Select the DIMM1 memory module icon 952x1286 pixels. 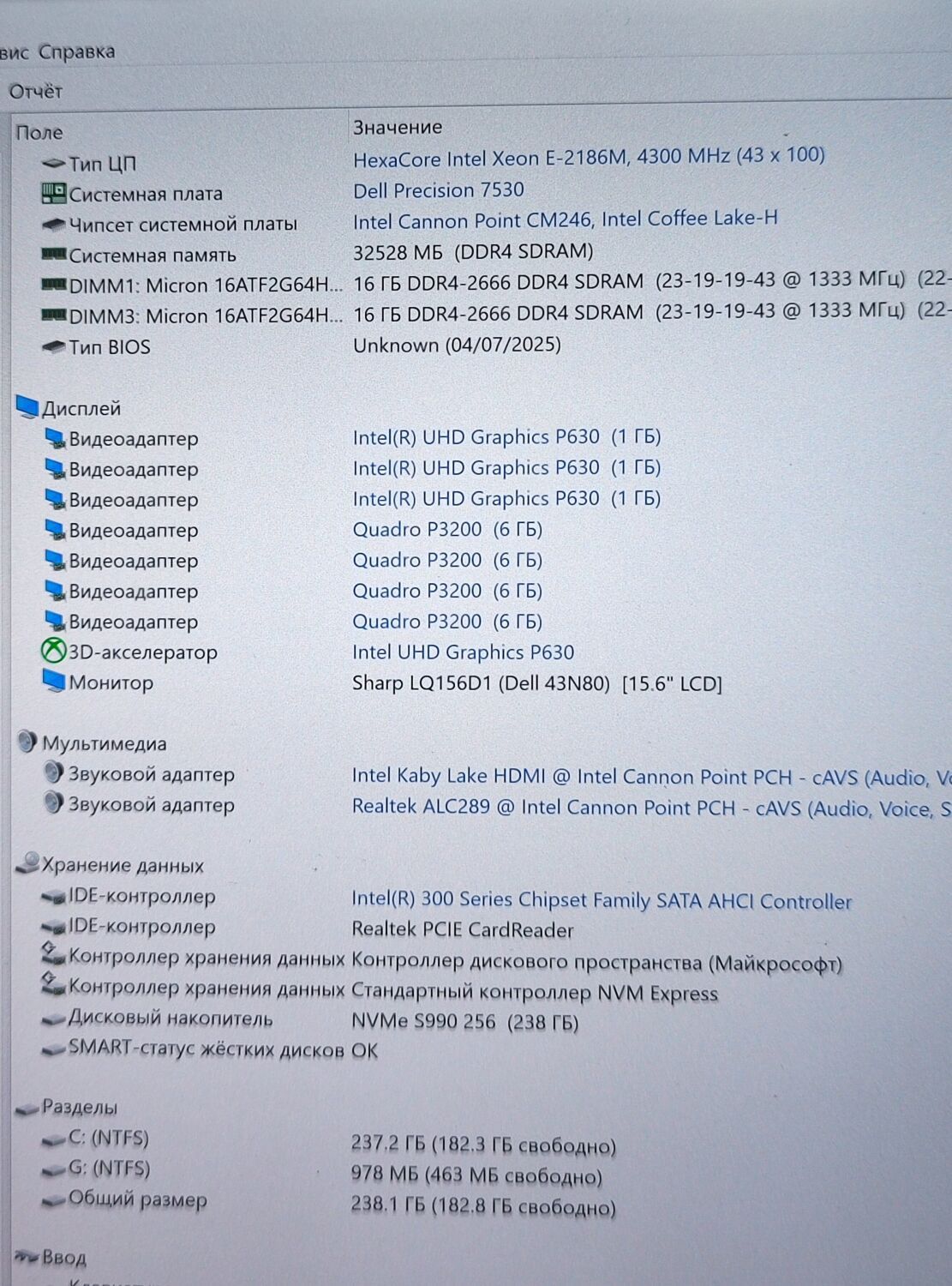pos(53,285)
